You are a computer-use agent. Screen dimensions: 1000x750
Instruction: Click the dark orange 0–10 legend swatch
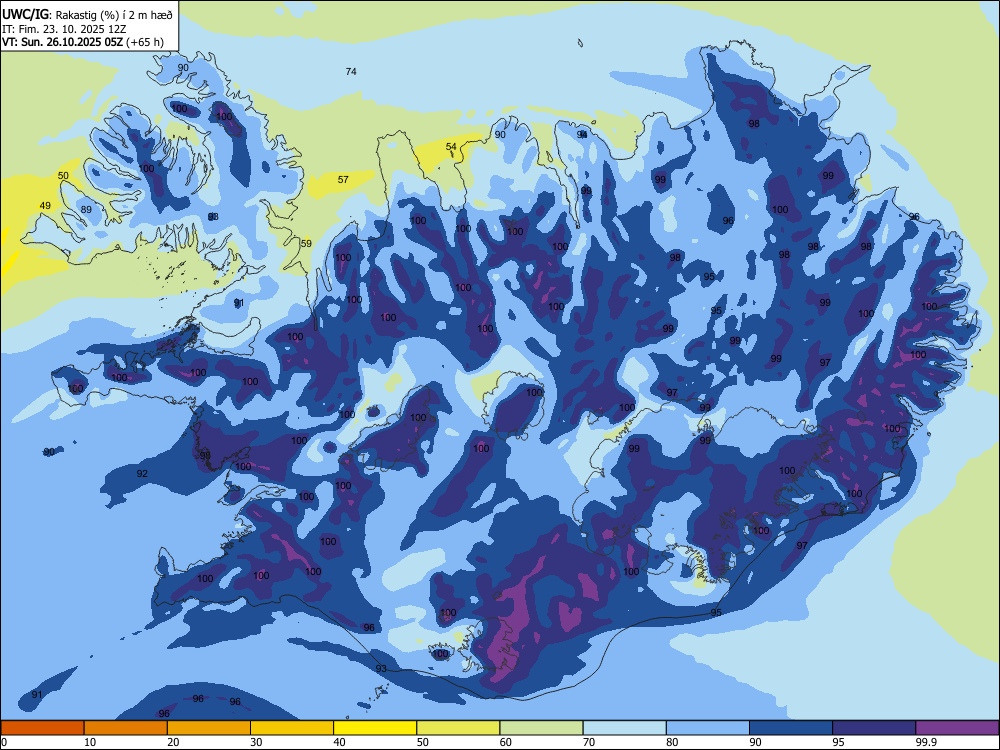point(42,728)
